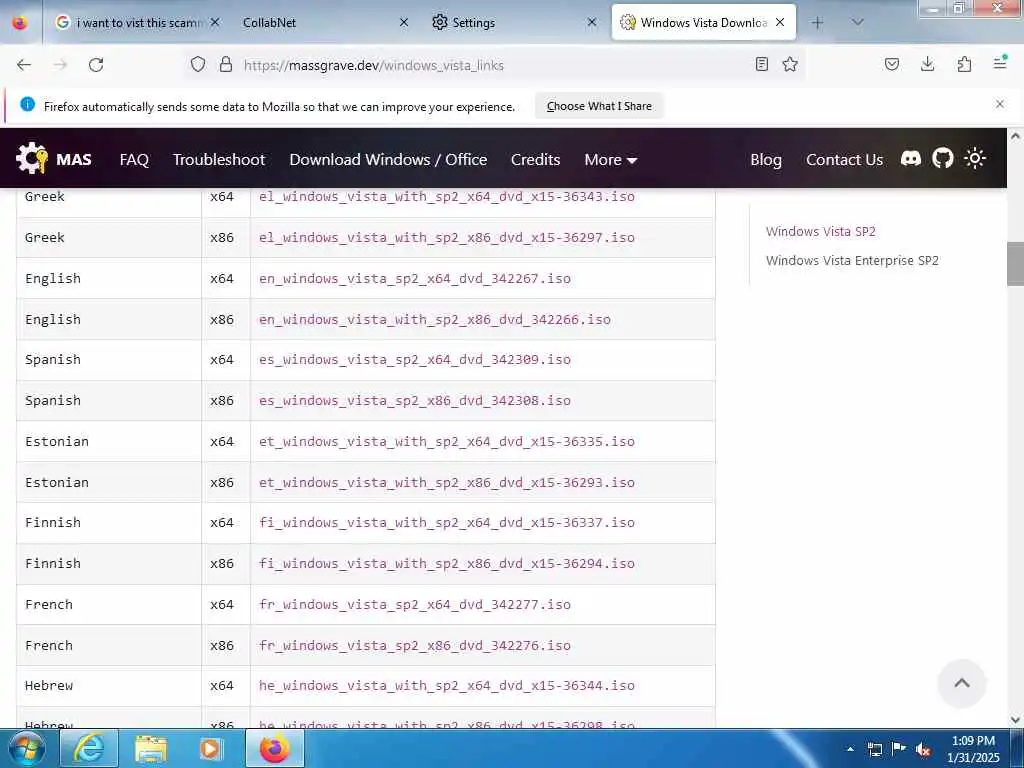Reload the page with refresh icon

[96, 65]
